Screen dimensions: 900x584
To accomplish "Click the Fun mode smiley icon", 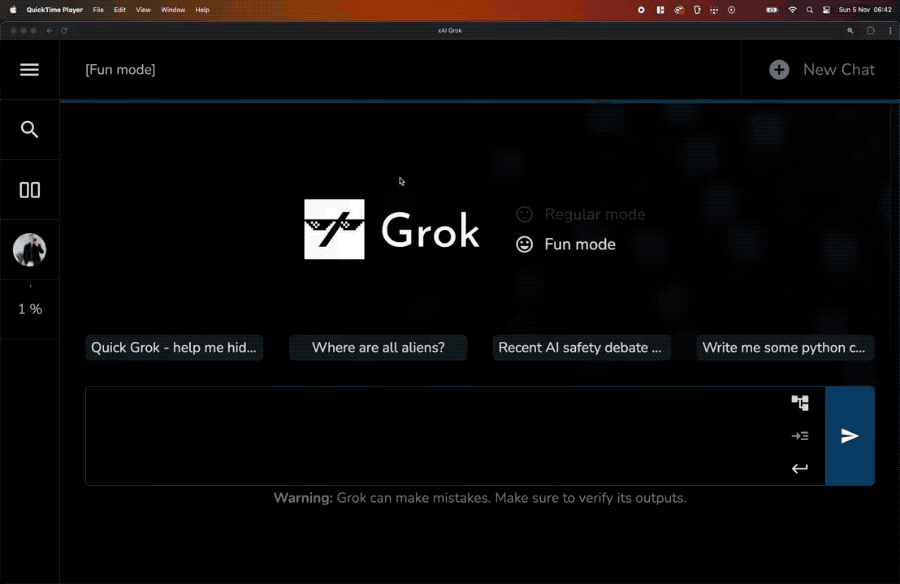I will point(524,244).
